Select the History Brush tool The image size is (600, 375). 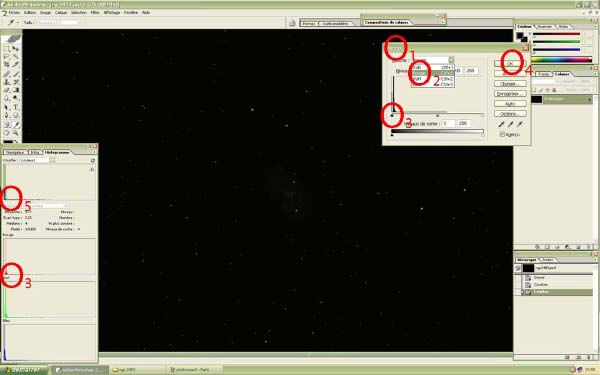click(x=16, y=82)
